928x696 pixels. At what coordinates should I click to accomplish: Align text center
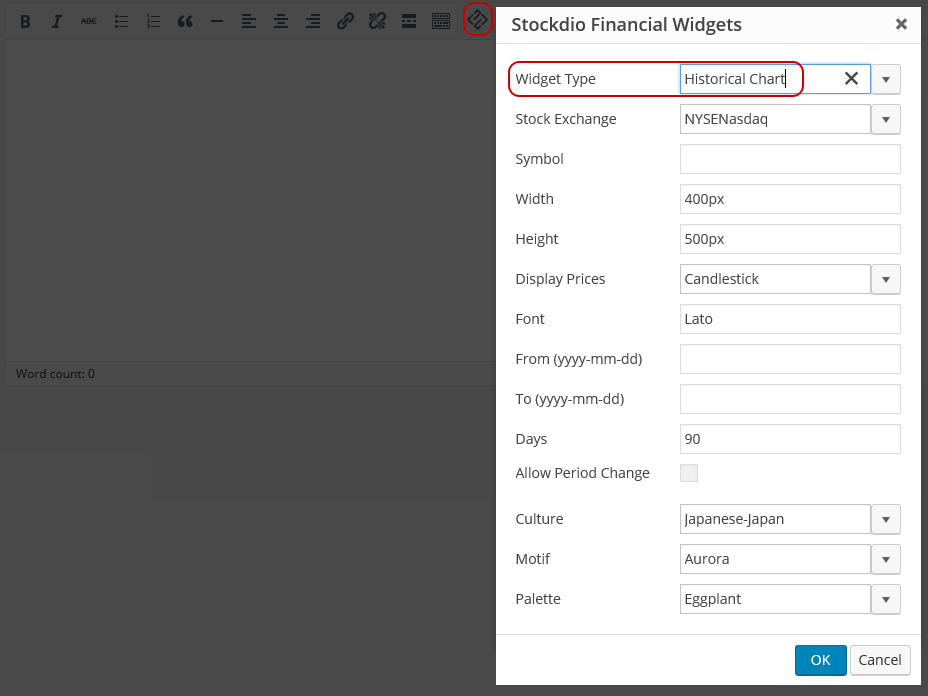point(281,22)
